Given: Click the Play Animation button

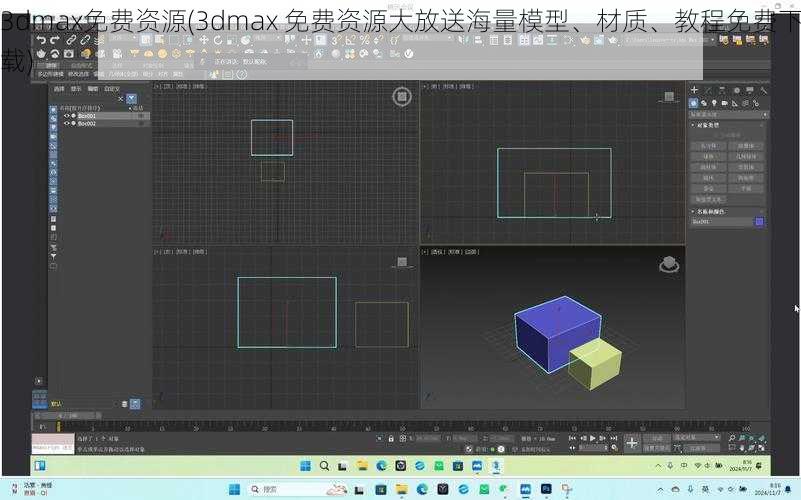Looking at the screenshot, I should point(593,438).
